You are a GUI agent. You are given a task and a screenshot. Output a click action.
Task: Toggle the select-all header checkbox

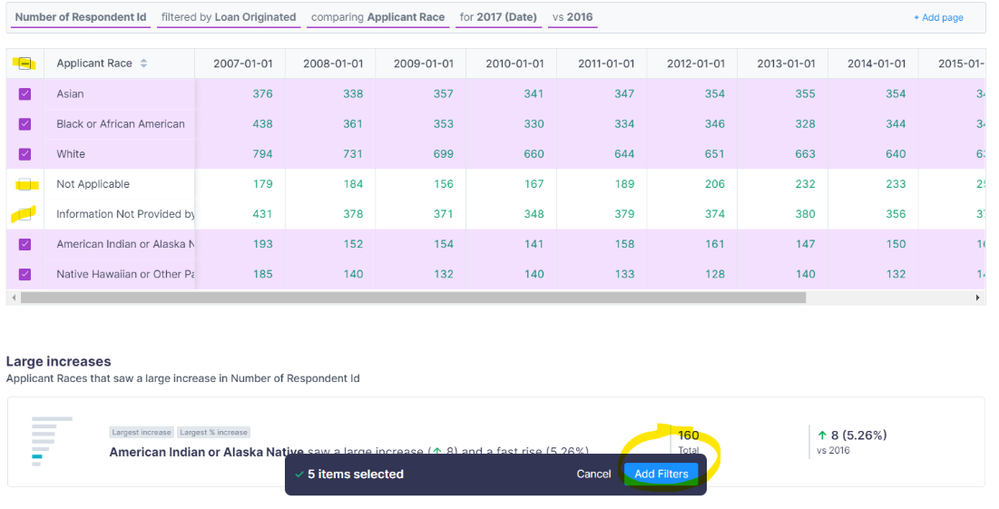click(25, 63)
